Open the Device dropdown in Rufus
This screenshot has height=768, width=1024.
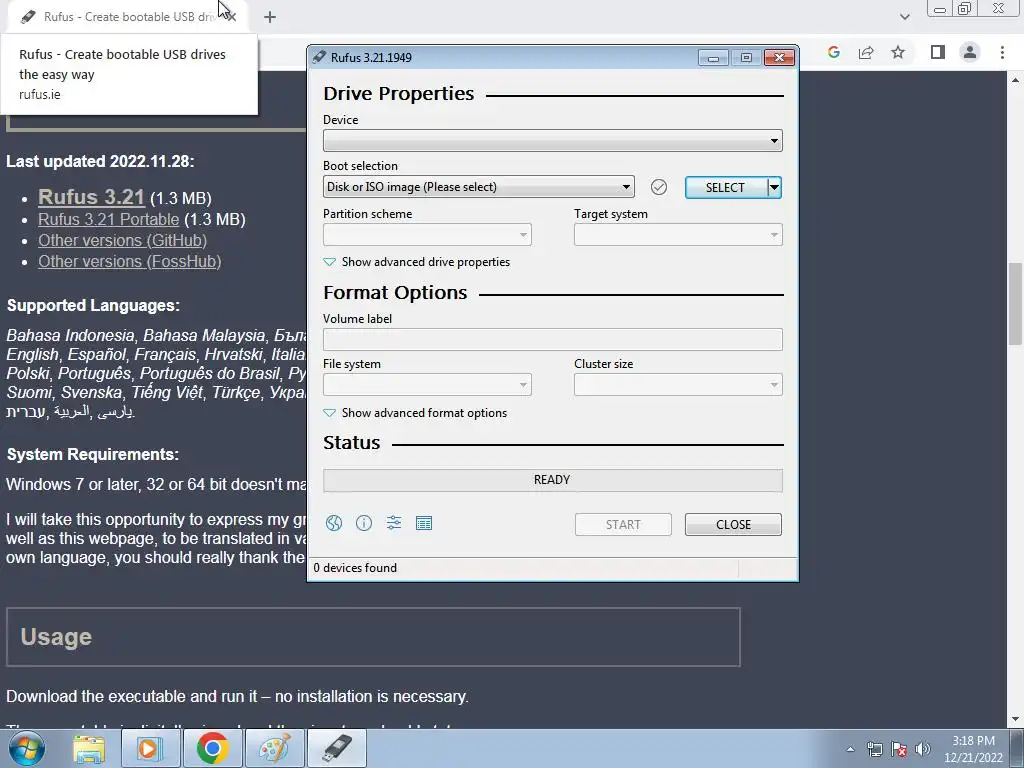click(x=552, y=140)
